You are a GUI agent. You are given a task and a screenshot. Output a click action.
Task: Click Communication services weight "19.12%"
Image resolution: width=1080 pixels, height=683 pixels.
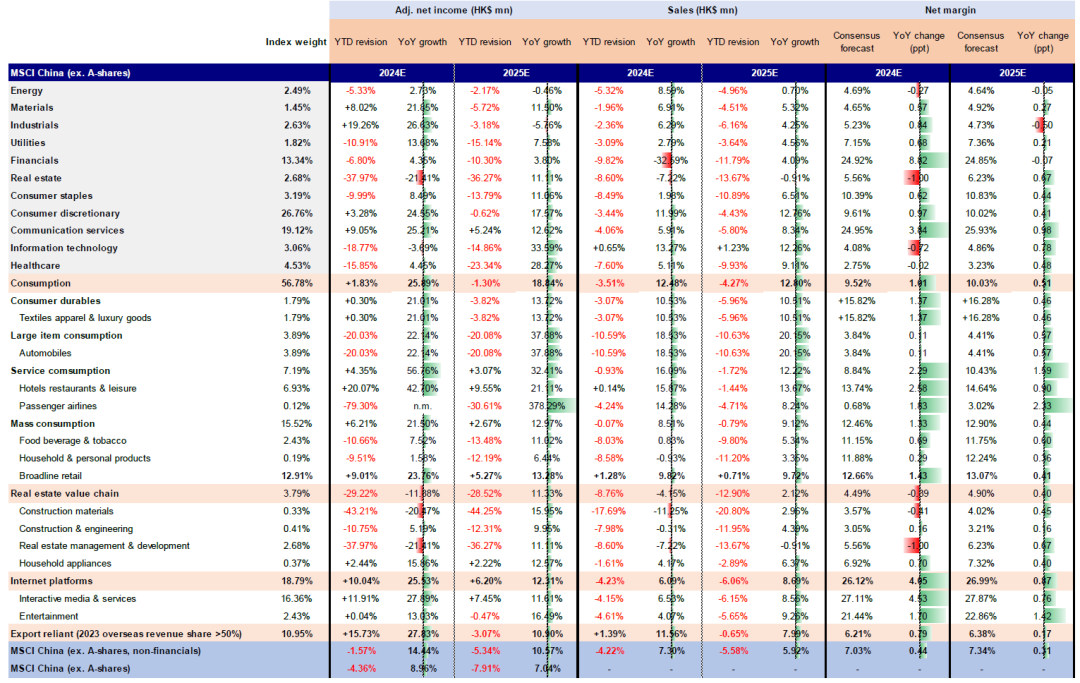pos(298,230)
